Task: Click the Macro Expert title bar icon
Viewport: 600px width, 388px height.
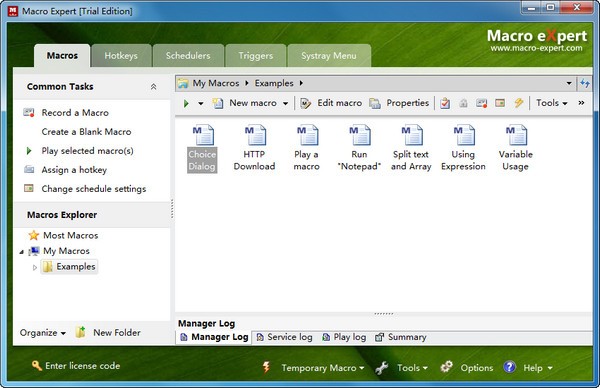Action: [x=13, y=11]
